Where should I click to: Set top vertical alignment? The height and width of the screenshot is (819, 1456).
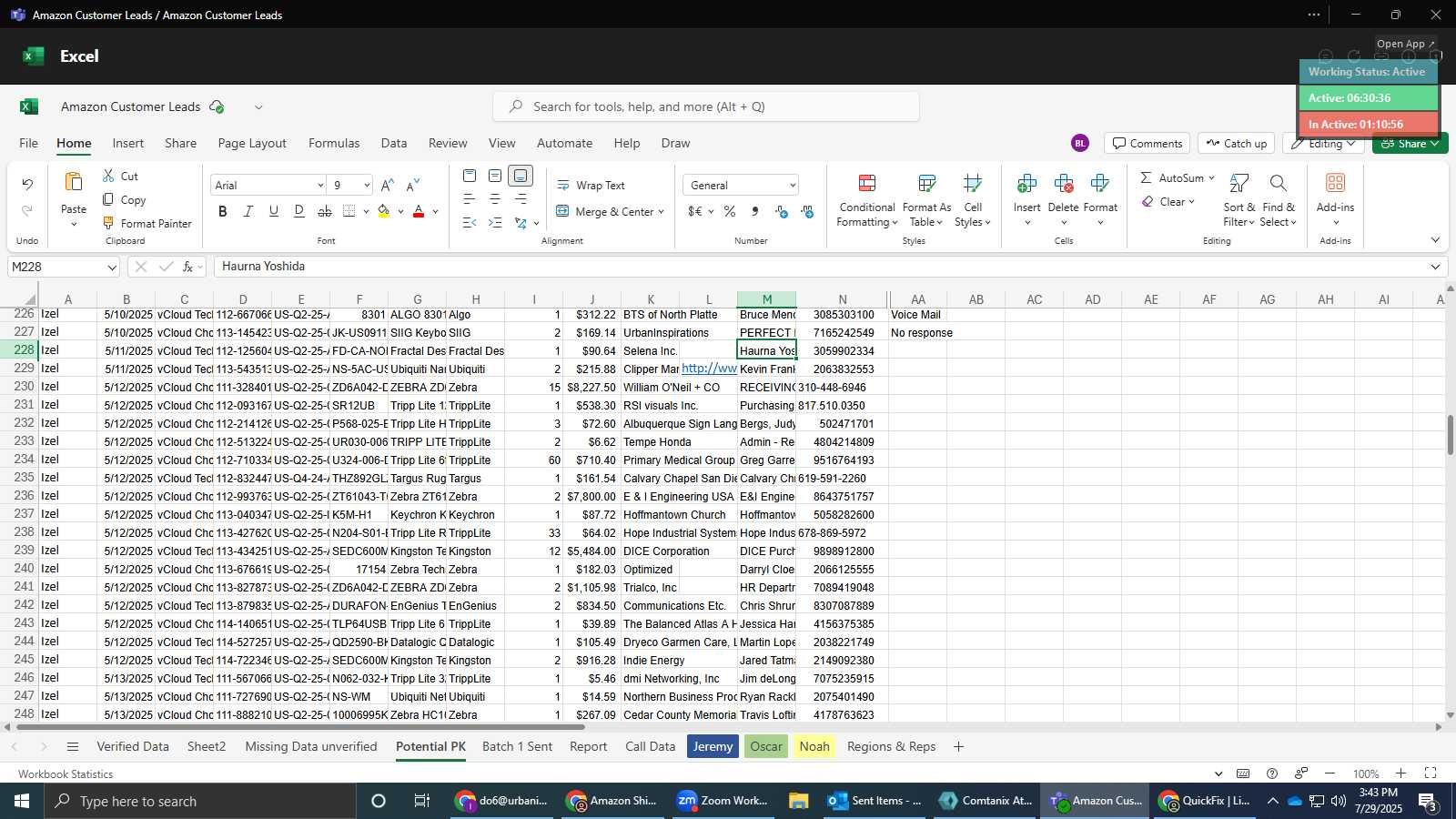point(470,176)
